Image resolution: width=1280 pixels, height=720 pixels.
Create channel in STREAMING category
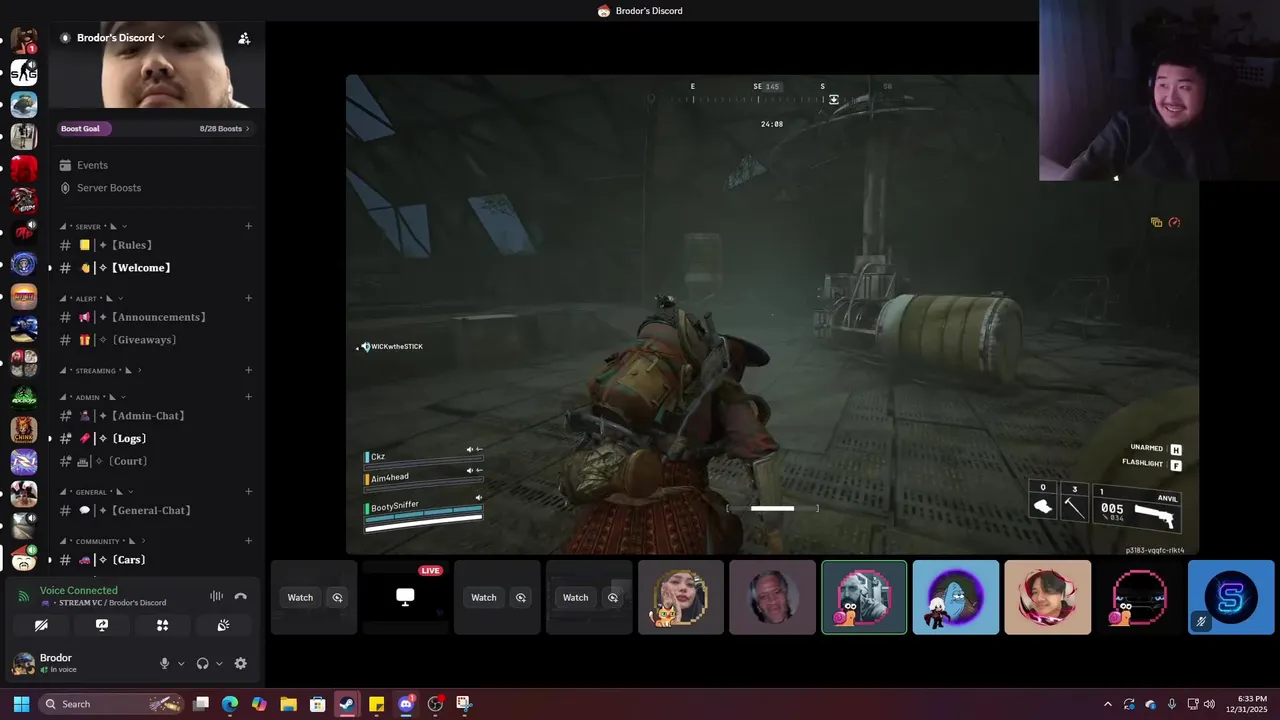coord(248,370)
